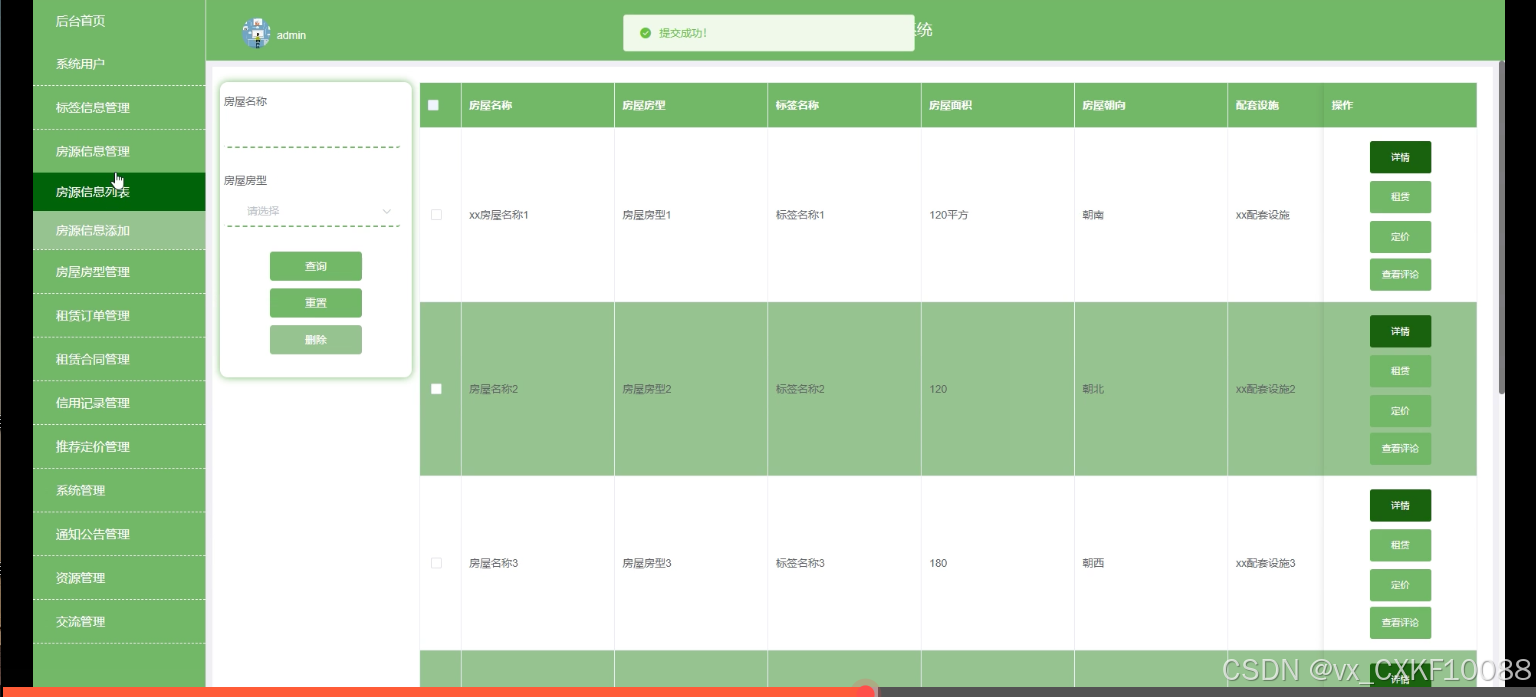Expand 租赁订单管理 sidebar menu
The width and height of the screenshot is (1536, 697).
[119, 316]
